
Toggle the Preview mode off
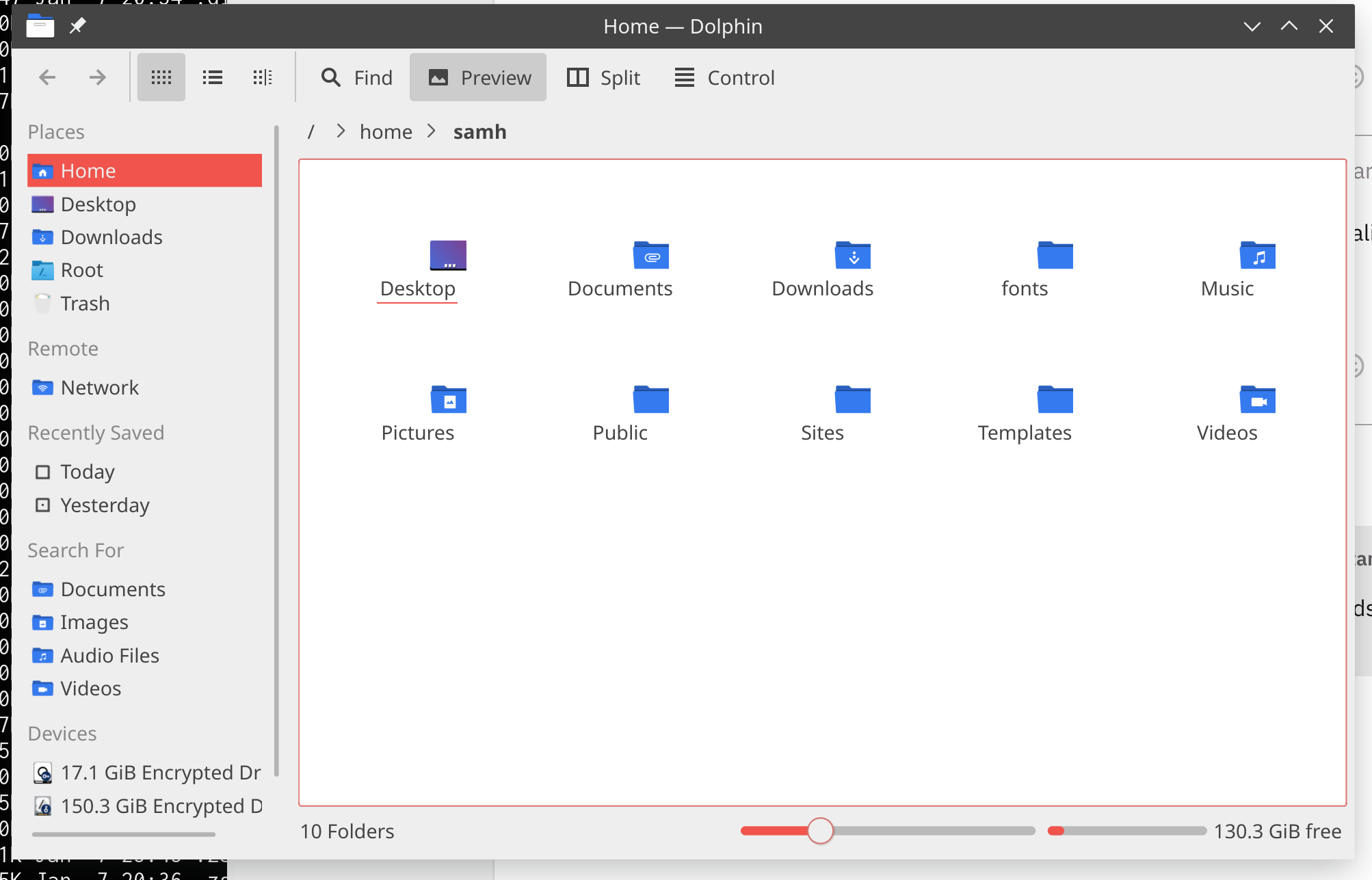pos(478,77)
